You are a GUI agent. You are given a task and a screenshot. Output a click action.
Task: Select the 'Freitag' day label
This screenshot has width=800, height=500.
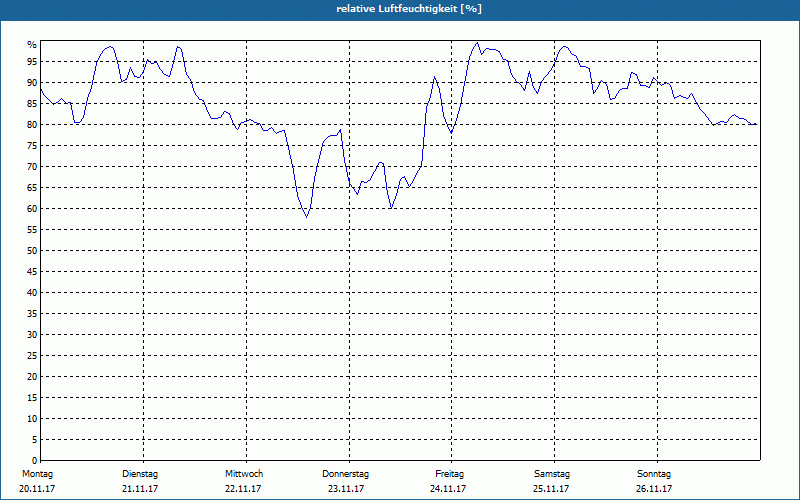(x=449, y=474)
